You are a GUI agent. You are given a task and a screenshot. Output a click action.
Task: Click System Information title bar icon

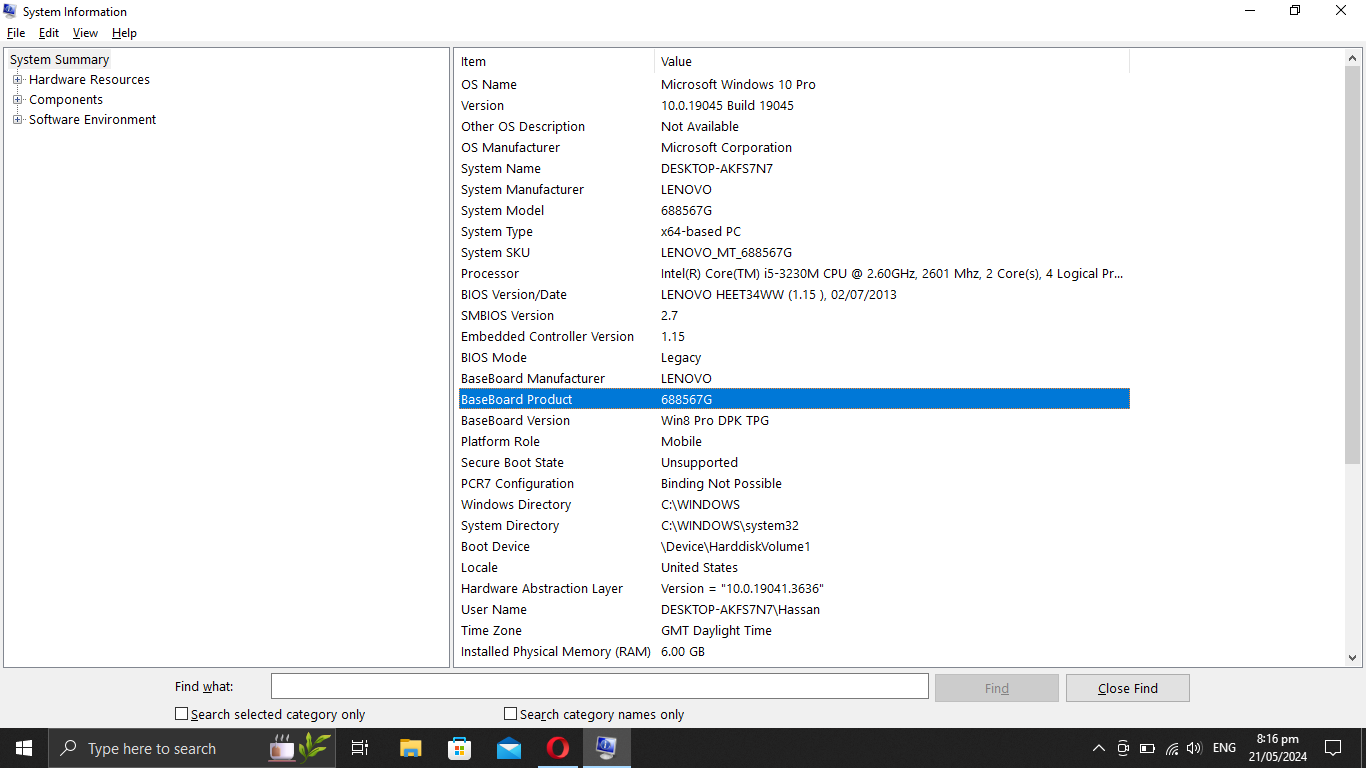click(10, 11)
